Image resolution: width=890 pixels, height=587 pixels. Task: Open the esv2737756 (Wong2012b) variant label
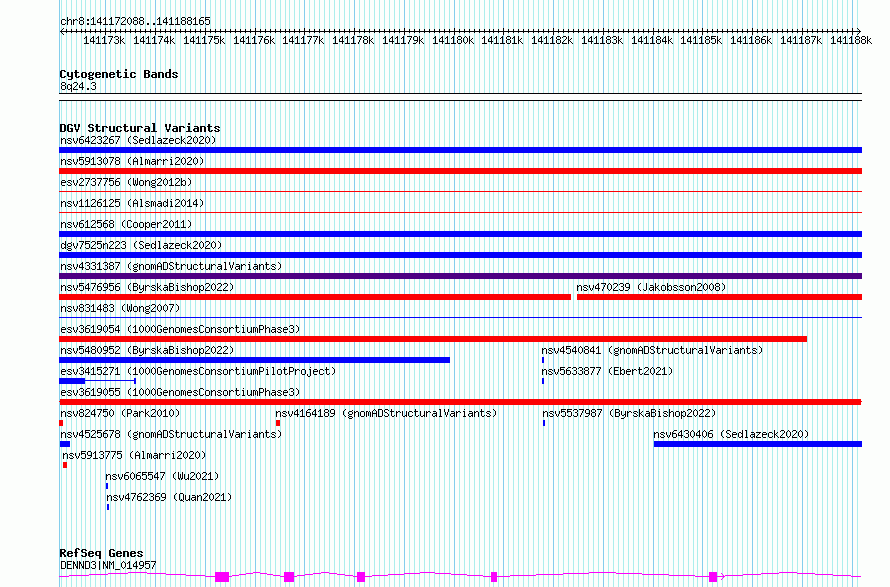click(126, 182)
